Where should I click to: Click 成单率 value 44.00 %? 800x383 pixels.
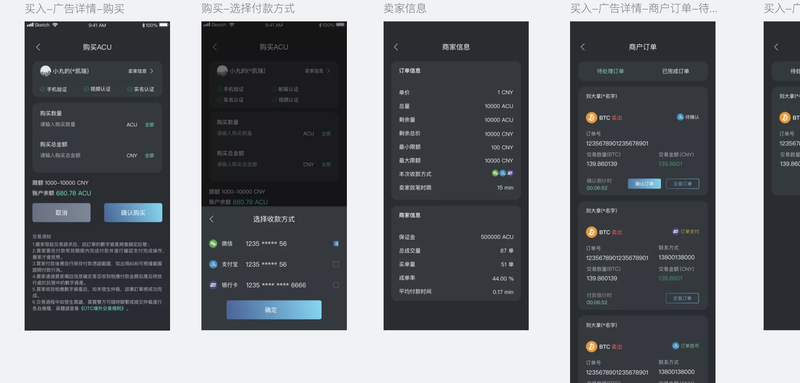tap(503, 278)
